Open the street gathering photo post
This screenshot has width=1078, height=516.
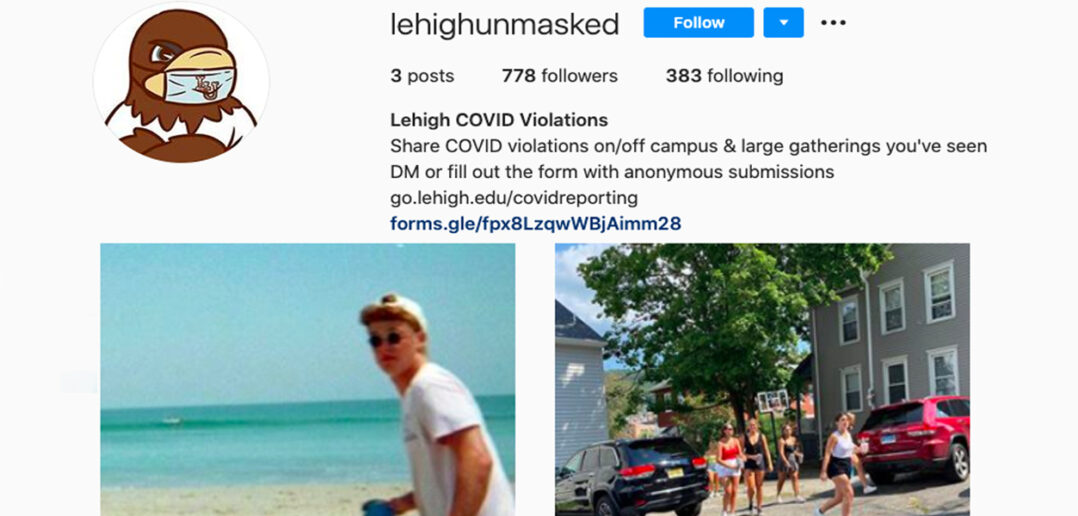(762, 379)
